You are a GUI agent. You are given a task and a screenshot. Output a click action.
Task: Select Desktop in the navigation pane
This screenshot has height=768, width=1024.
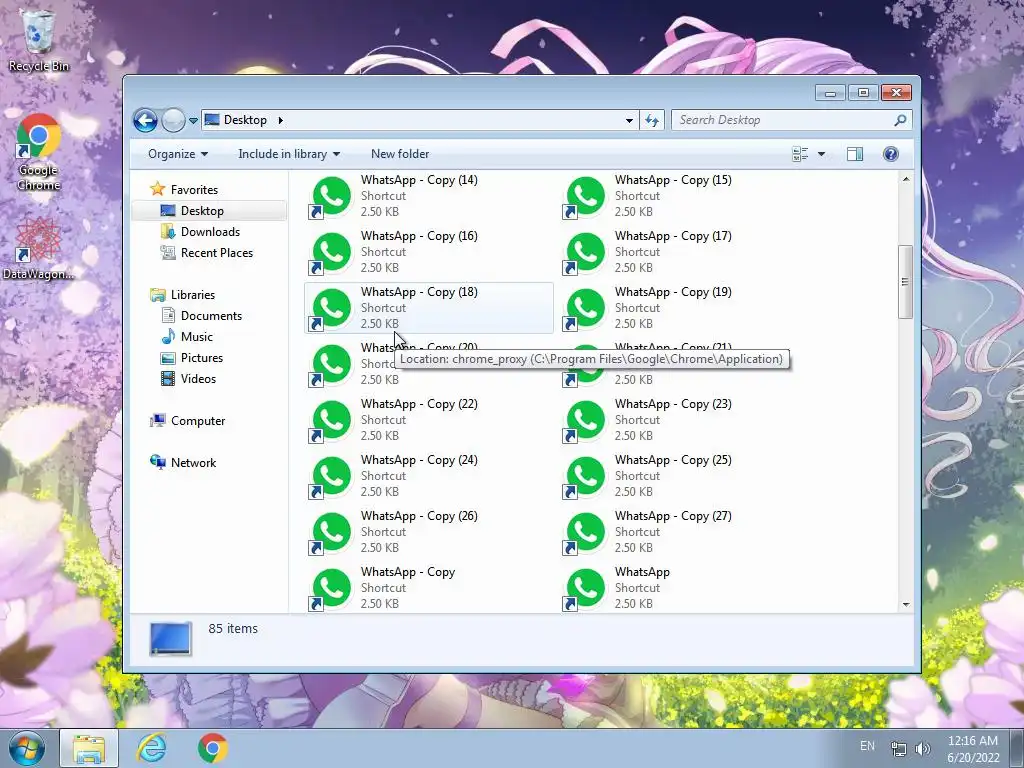(202, 211)
